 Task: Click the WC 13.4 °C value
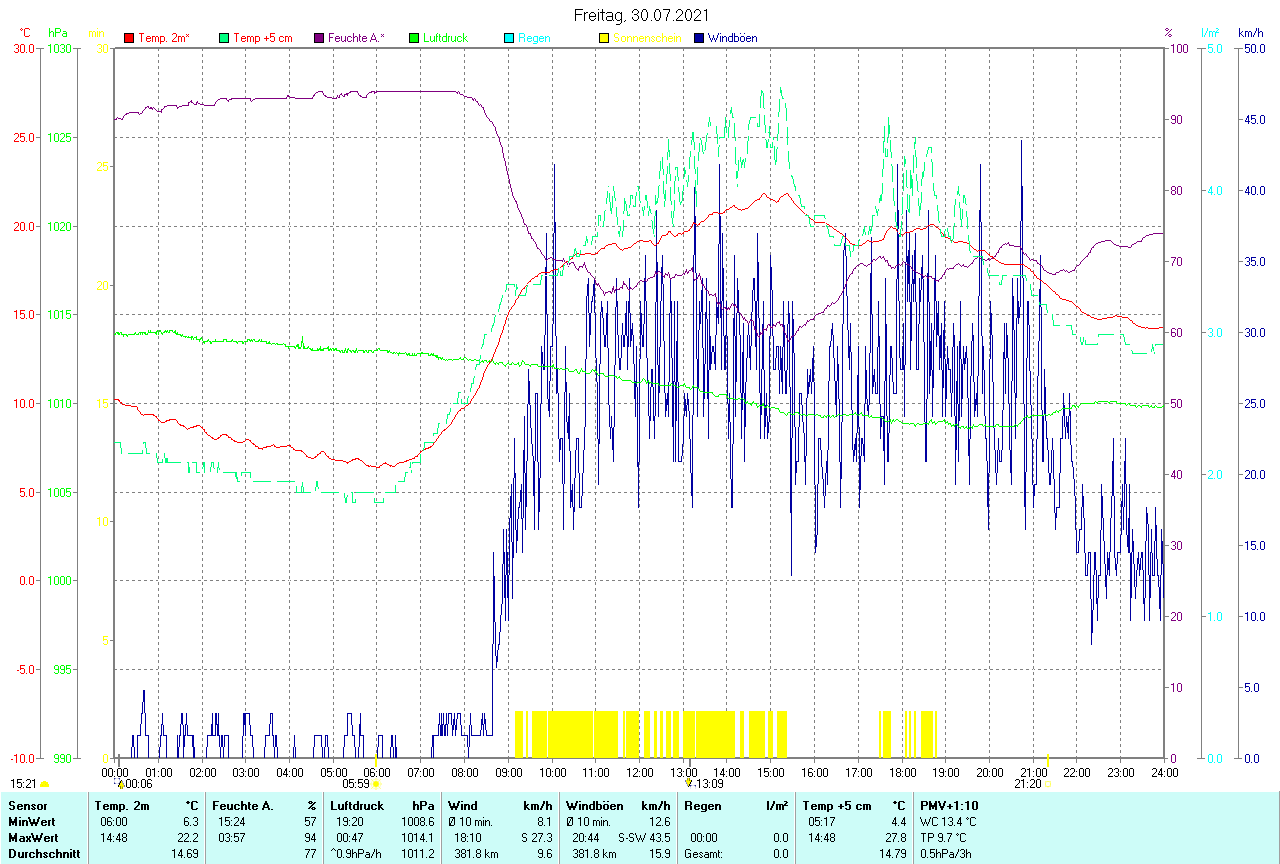tap(948, 822)
